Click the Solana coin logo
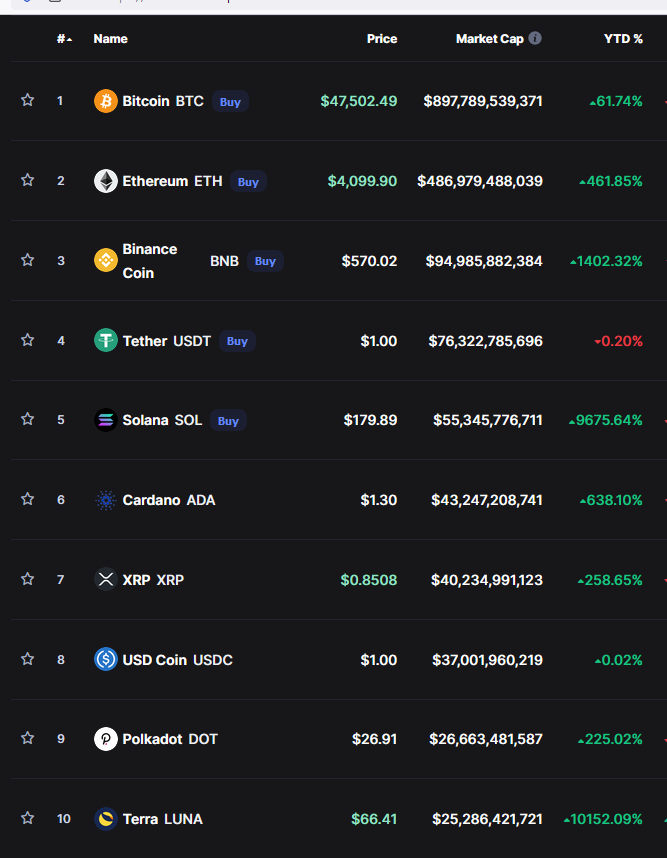This screenshot has height=858, width=667. click(x=106, y=420)
